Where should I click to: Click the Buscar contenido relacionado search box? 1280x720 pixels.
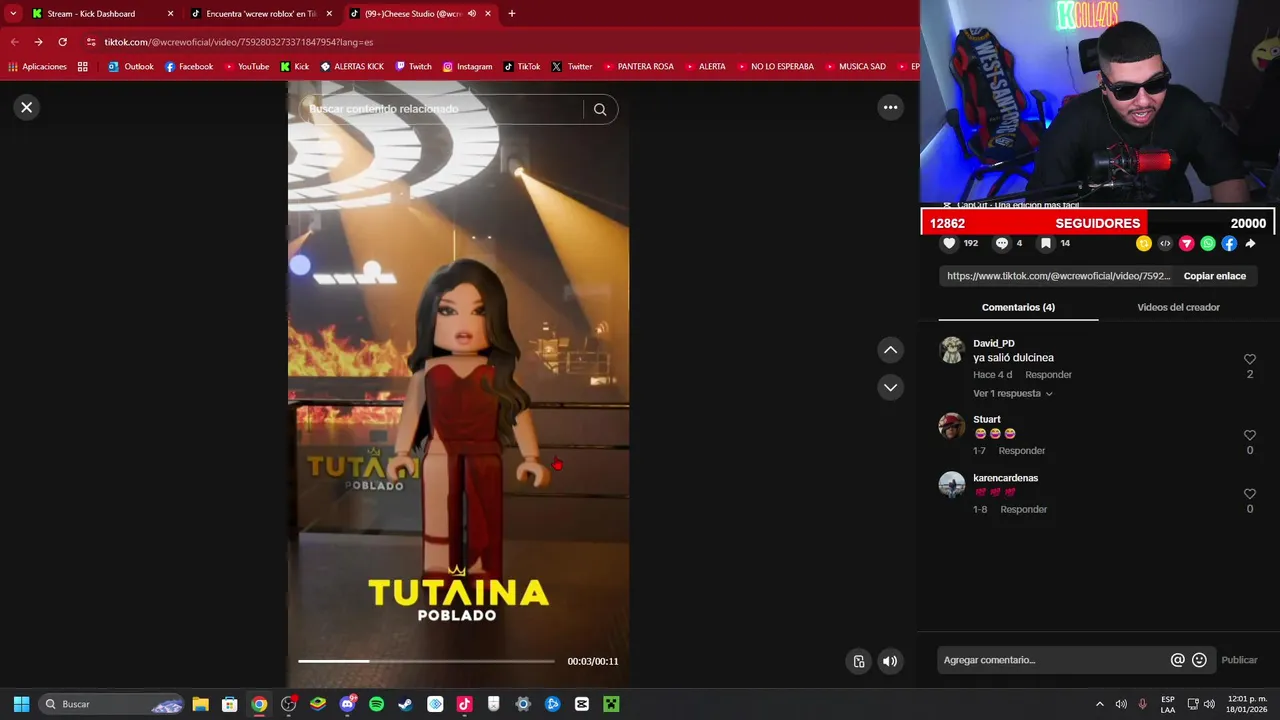click(440, 109)
